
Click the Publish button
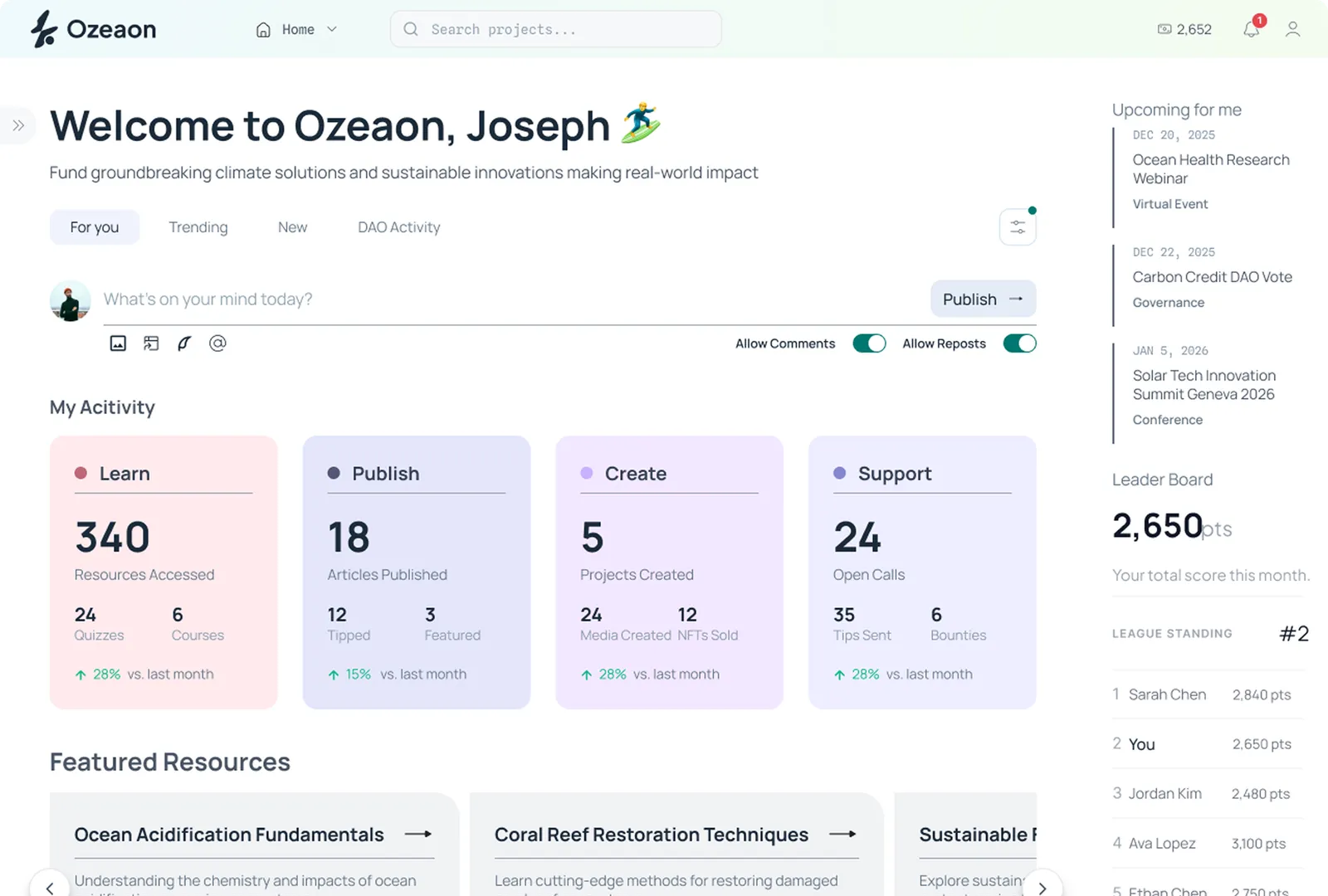pos(983,299)
